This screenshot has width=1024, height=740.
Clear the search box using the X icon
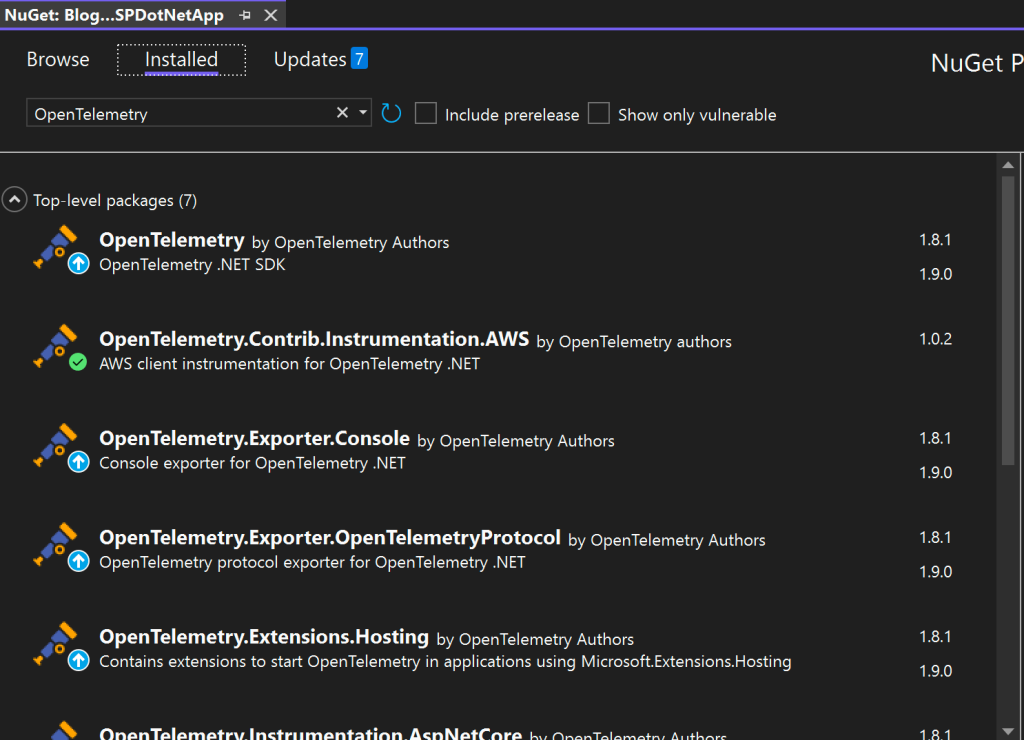[342, 113]
